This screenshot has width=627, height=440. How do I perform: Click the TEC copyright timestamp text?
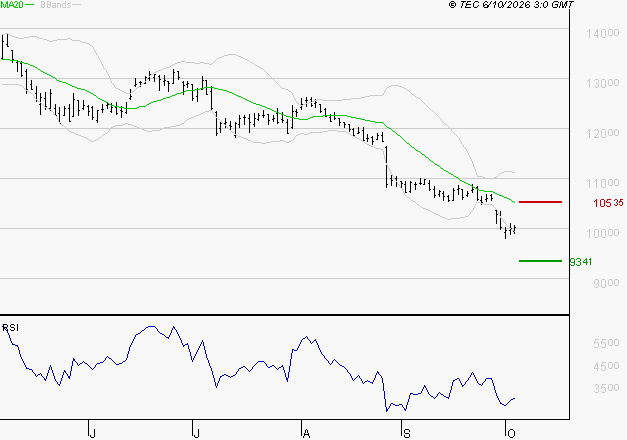tap(511, 4)
